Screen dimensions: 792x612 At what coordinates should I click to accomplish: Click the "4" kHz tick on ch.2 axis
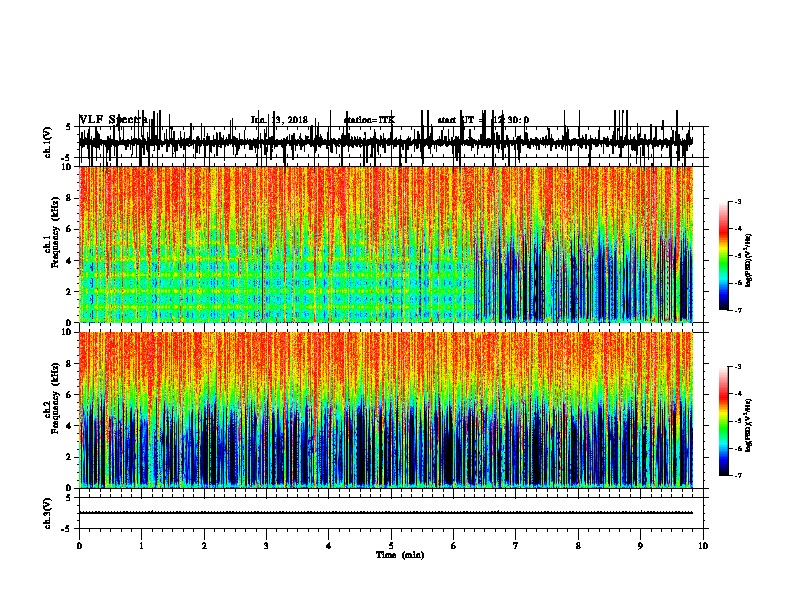pyautogui.click(x=69, y=426)
